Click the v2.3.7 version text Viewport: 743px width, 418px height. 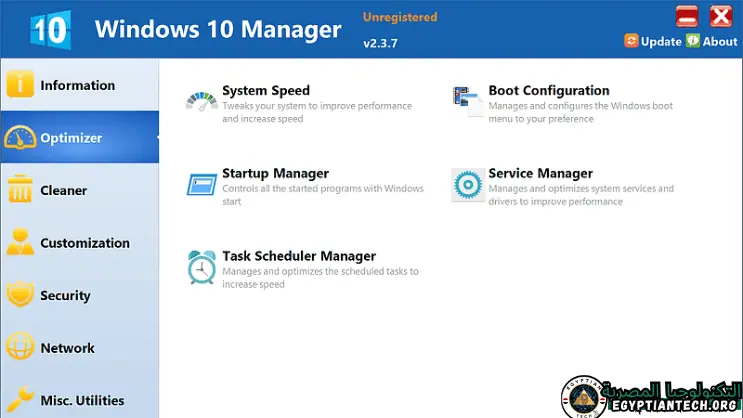(380, 43)
